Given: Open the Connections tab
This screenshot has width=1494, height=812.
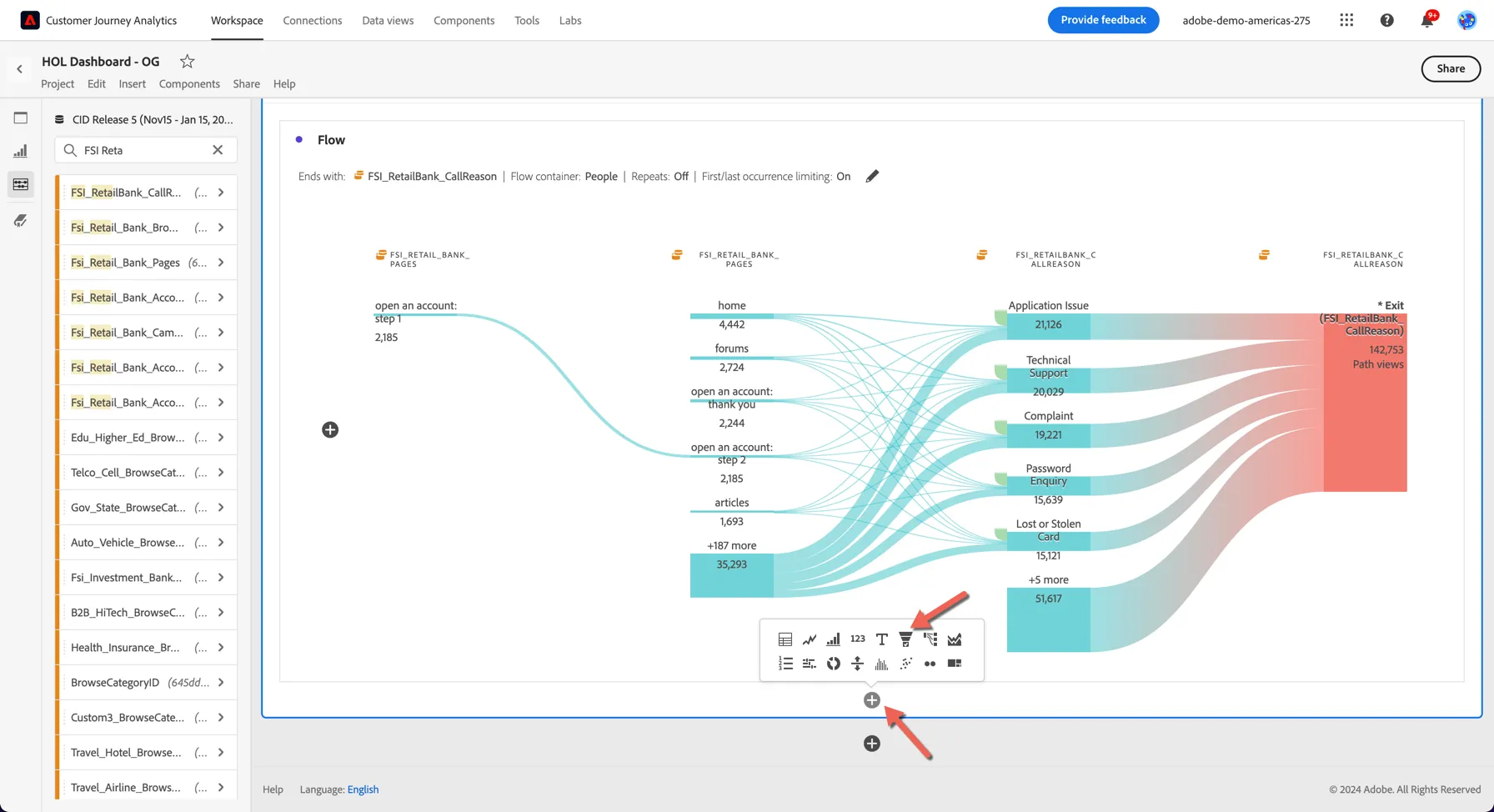Looking at the screenshot, I should 313,20.
